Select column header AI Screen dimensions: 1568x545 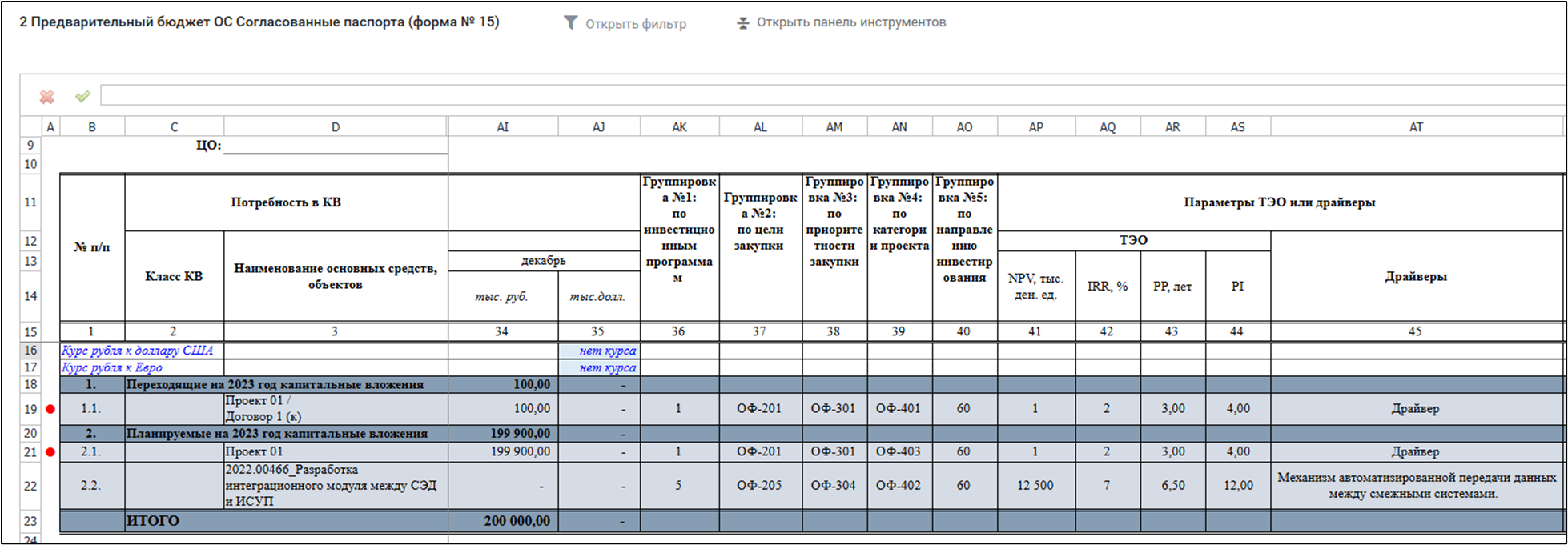pos(502,127)
